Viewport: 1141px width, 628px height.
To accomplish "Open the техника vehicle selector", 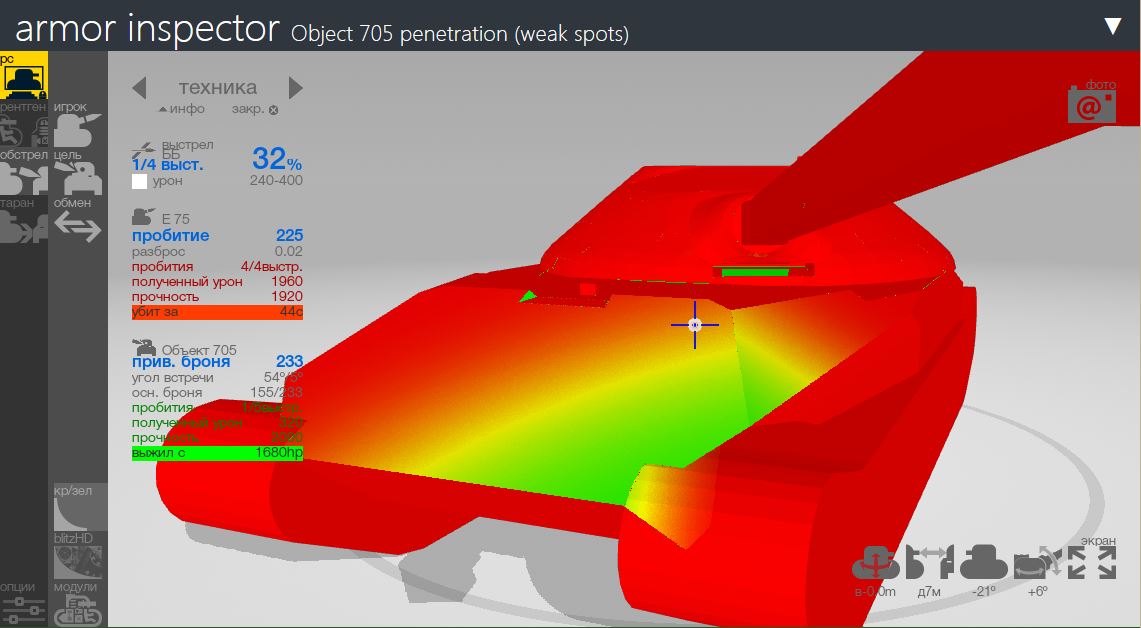I will tap(218, 87).
